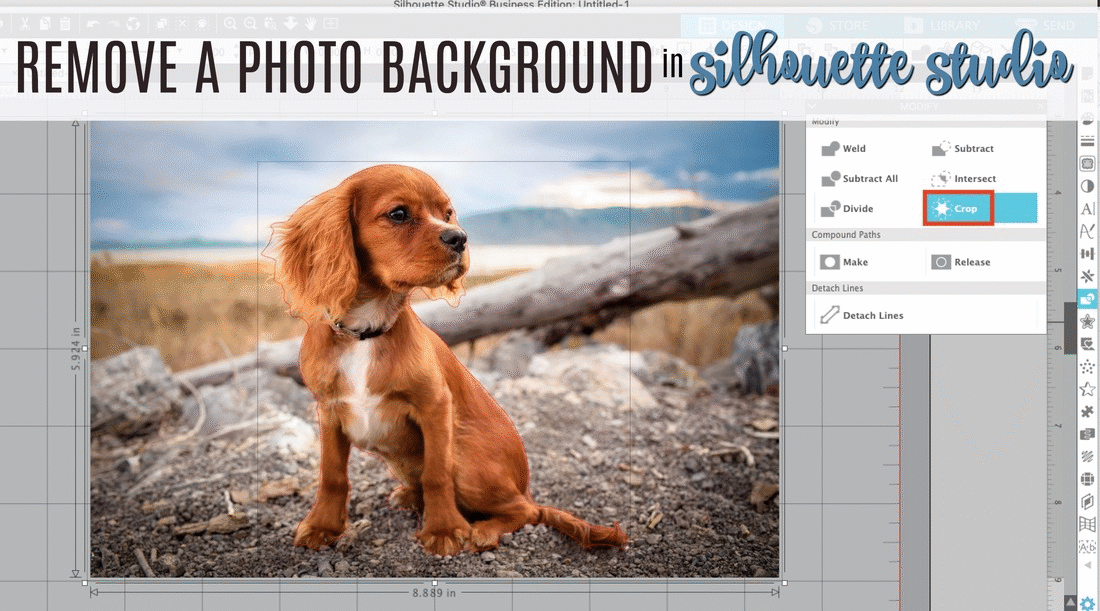Click the 5.924 in height label
Image resolution: width=1100 pixels, height=611 pixels.
[x=76, y=349]
